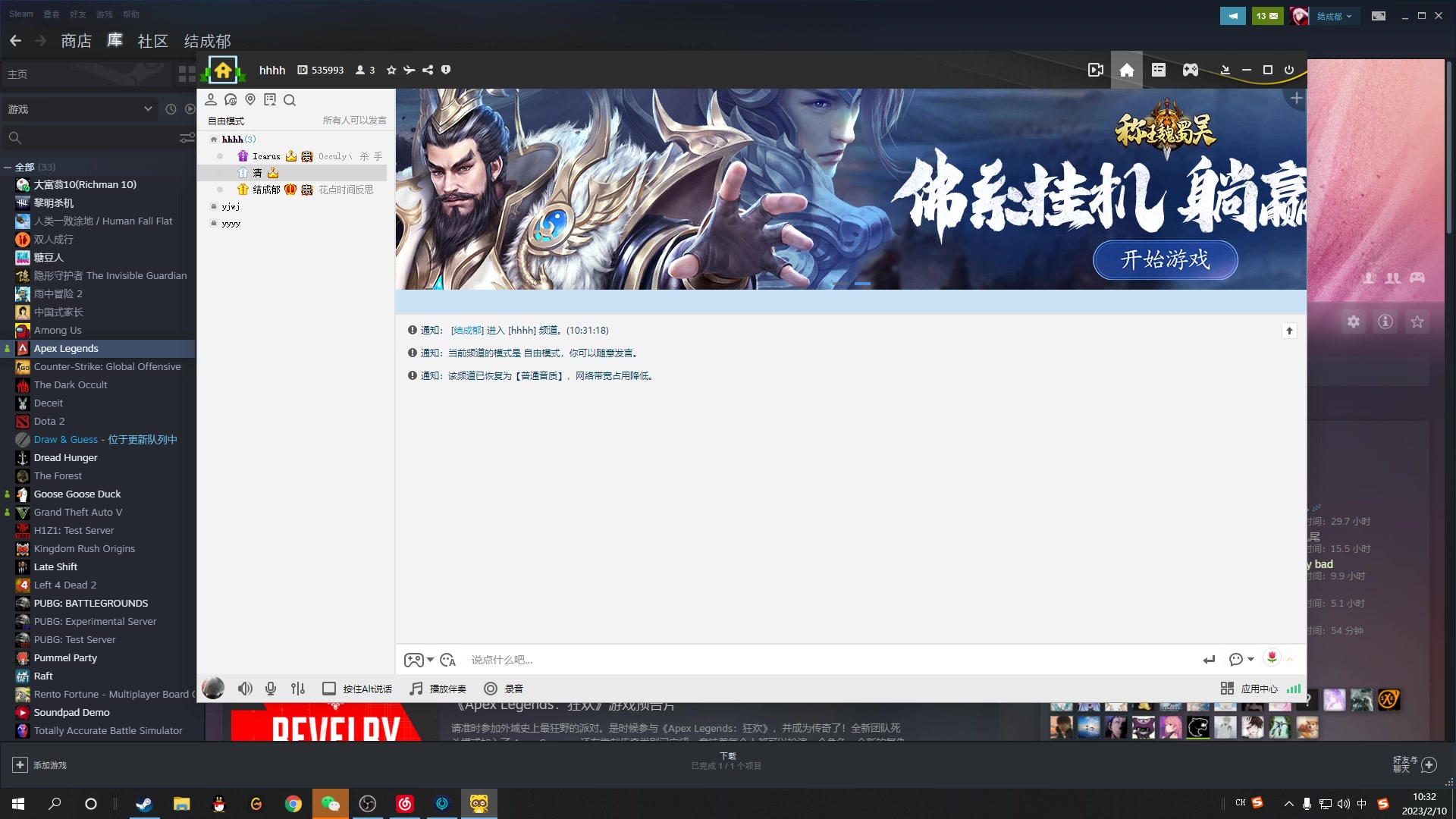Expand gamepad dropdown arrow in chat input
1456x819 pixels.
(x=430, y=660)
